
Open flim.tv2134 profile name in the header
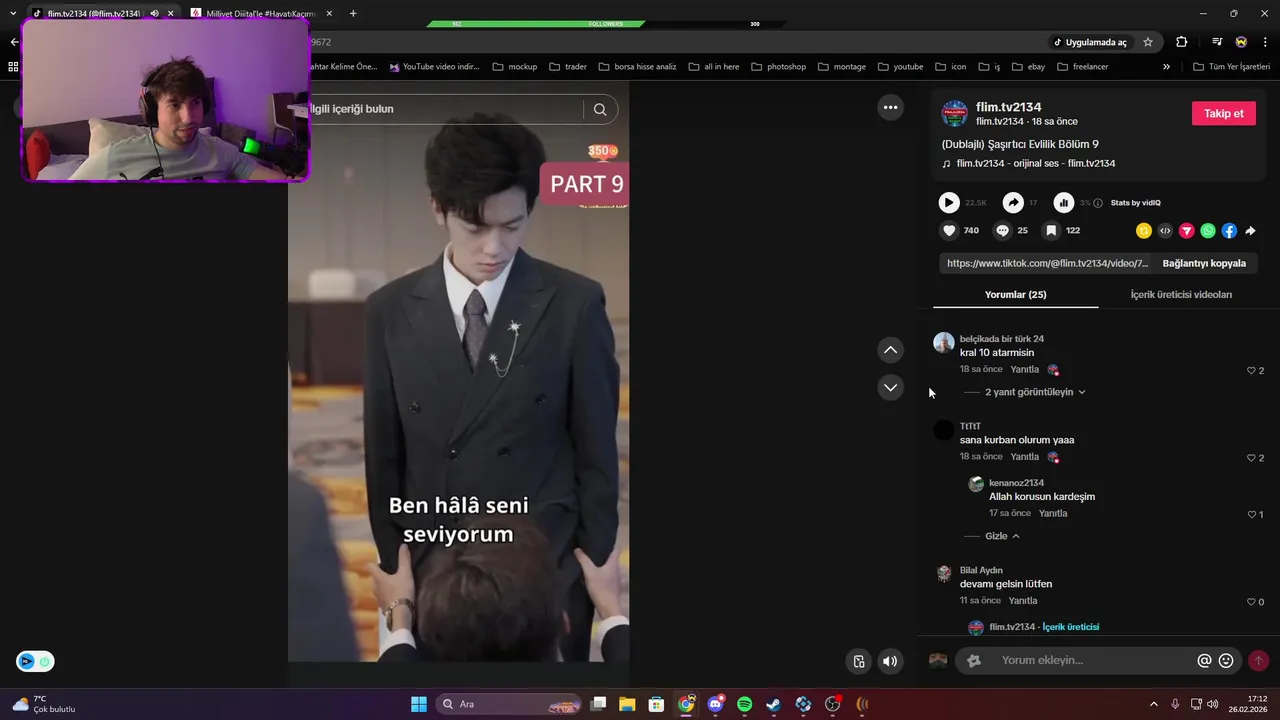click(x=1008, y=107)
